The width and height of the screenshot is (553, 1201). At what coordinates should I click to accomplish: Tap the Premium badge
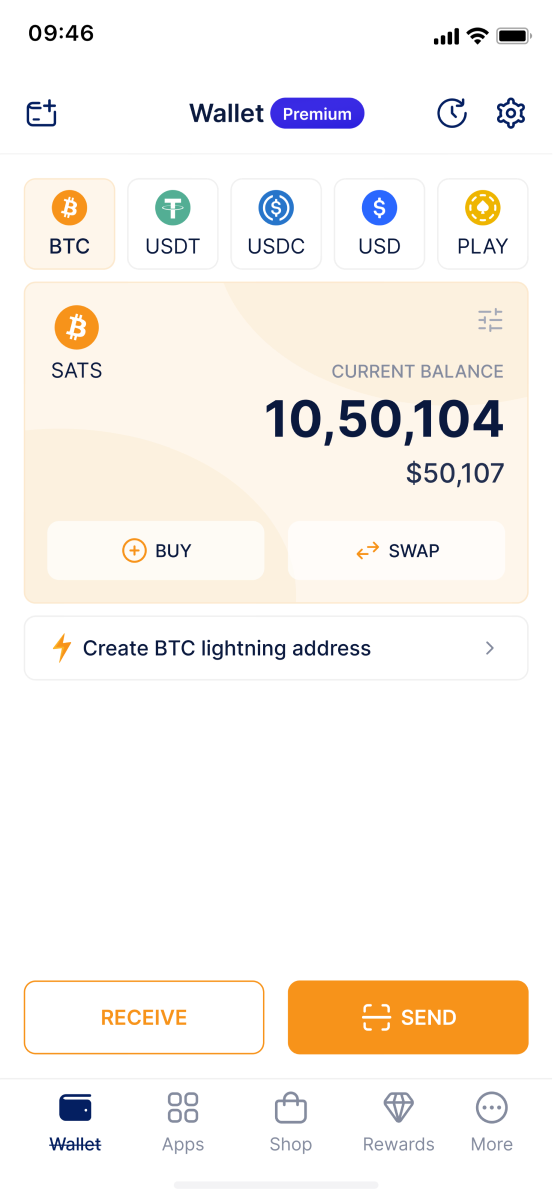pos(317,114)
